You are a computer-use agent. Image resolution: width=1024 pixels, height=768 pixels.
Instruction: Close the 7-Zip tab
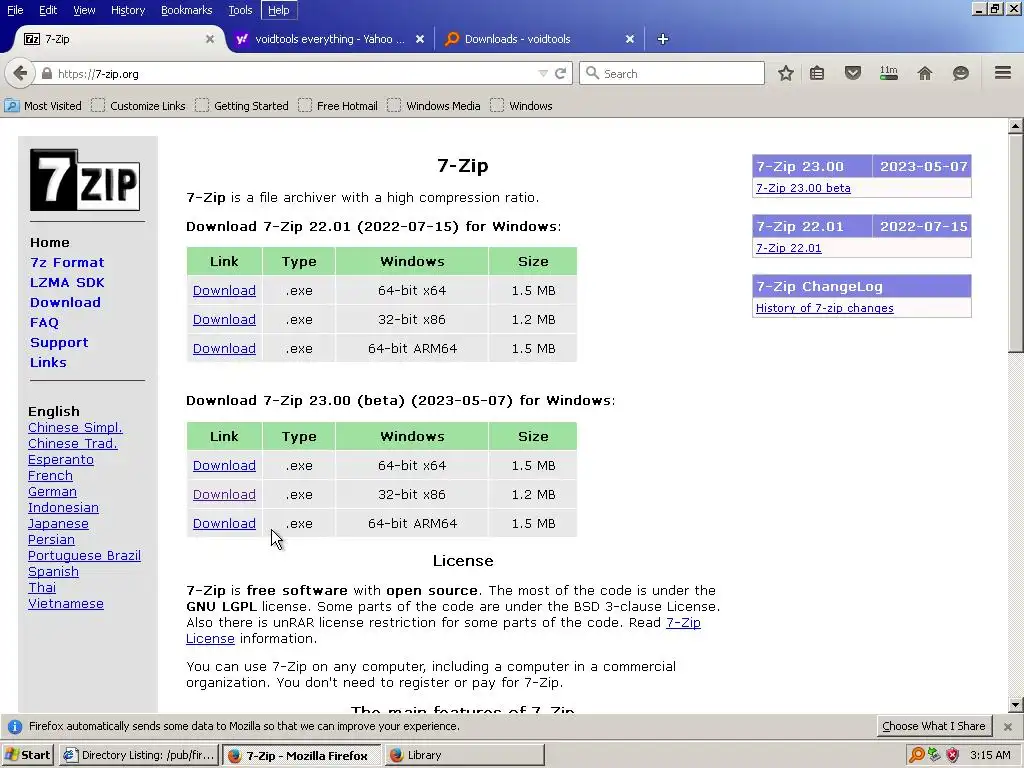[x=210, y=39]
